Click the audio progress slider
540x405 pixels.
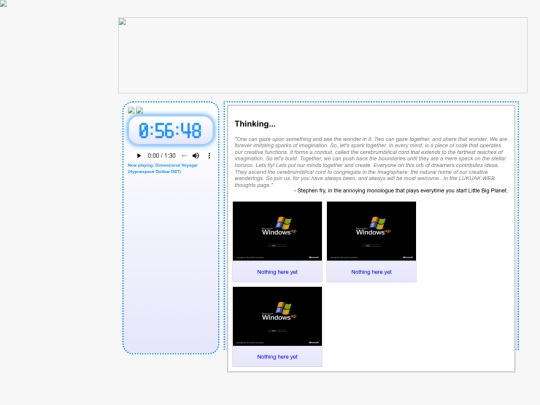click(184, 156)
